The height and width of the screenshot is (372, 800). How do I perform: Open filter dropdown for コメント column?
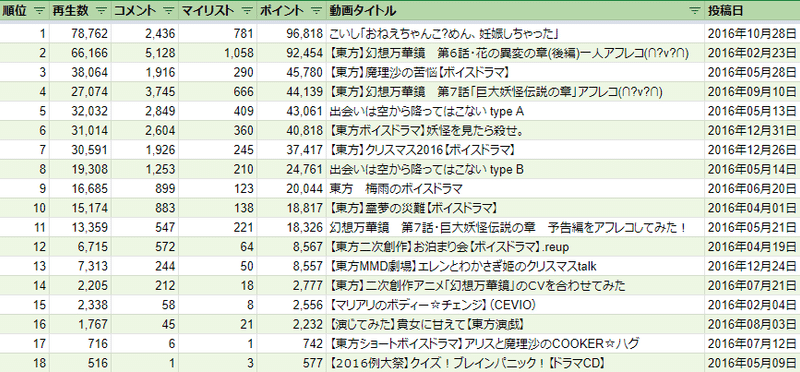point(170,11)
